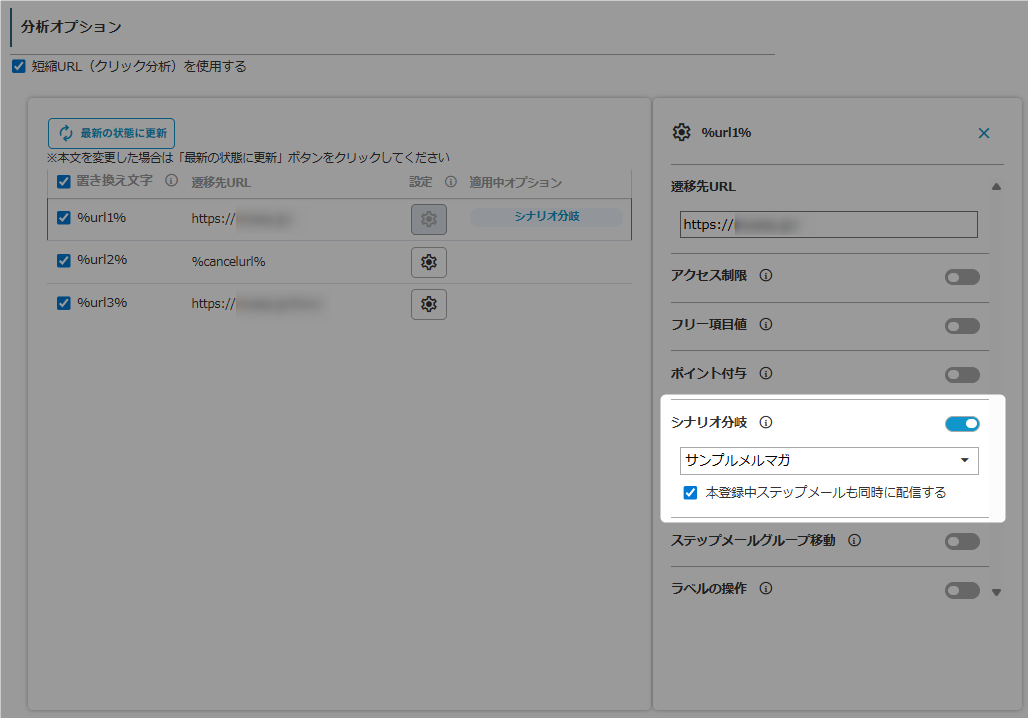Click the panel scroll-up arrow
Image resolution: width=1028 pixels, height=718 pixels.
997,187
